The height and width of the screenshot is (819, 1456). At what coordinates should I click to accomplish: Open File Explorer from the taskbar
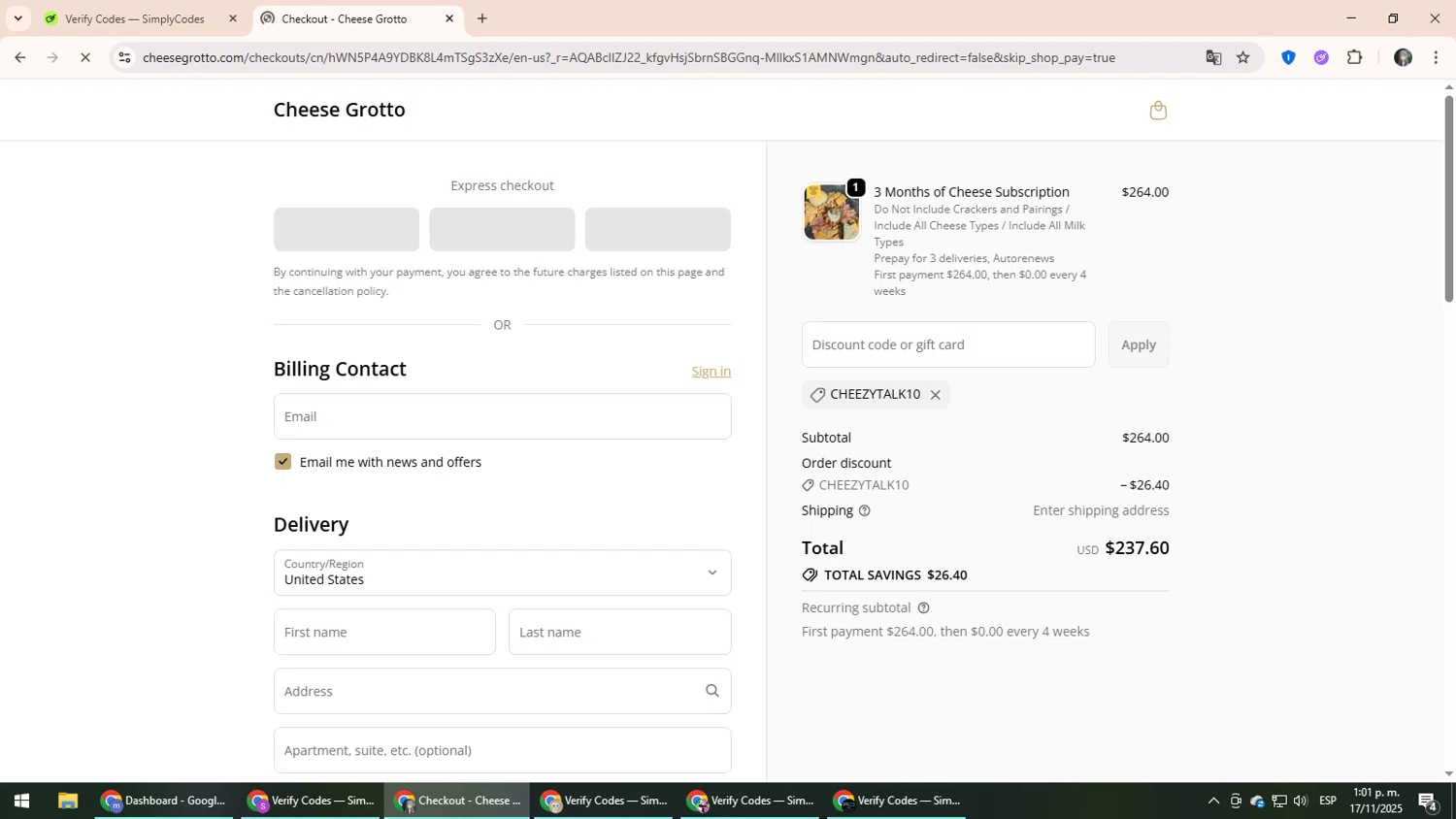(x=67, y=801)
